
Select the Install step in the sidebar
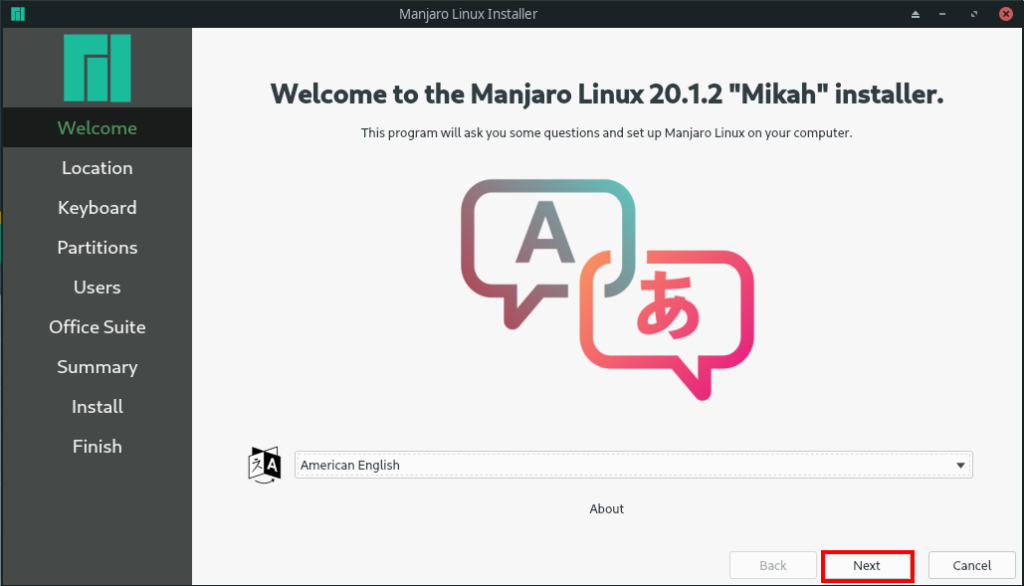[x=97, y=406]
